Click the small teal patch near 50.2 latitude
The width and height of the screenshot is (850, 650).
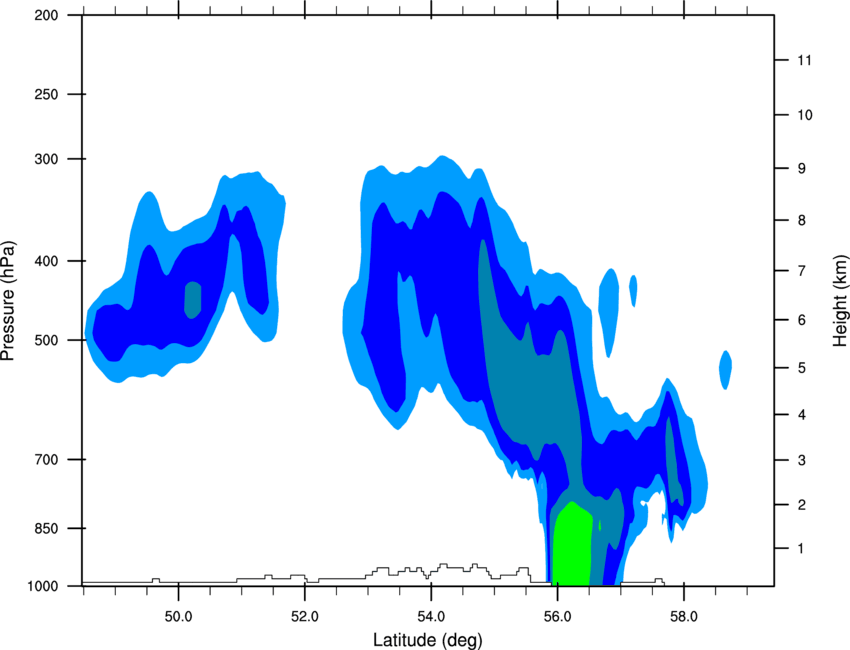(x=192, y=300)
